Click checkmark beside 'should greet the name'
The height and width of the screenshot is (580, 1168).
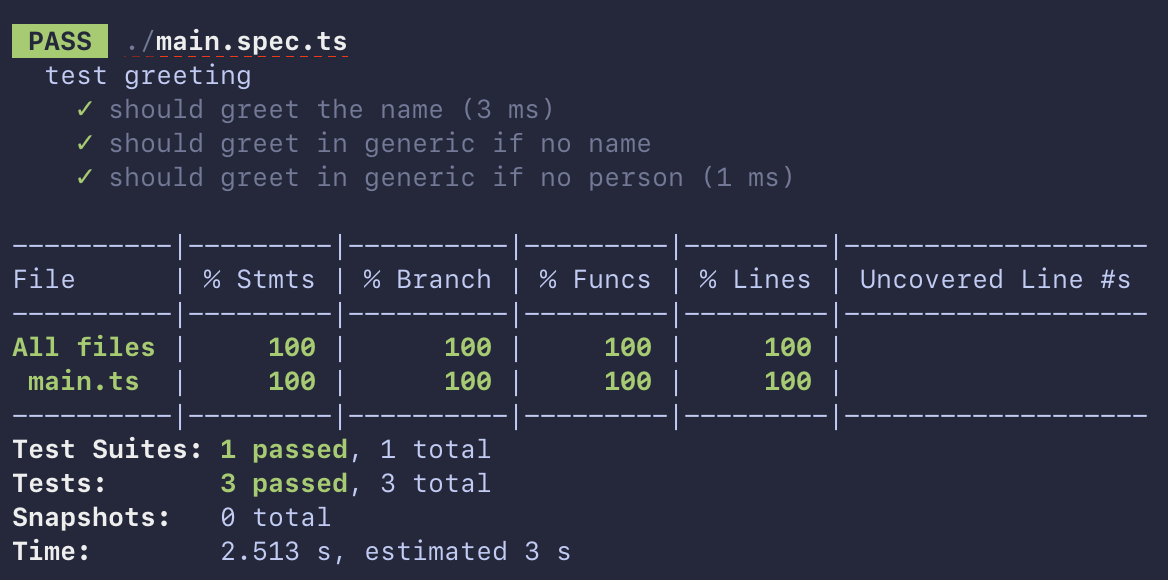point(85,109)
